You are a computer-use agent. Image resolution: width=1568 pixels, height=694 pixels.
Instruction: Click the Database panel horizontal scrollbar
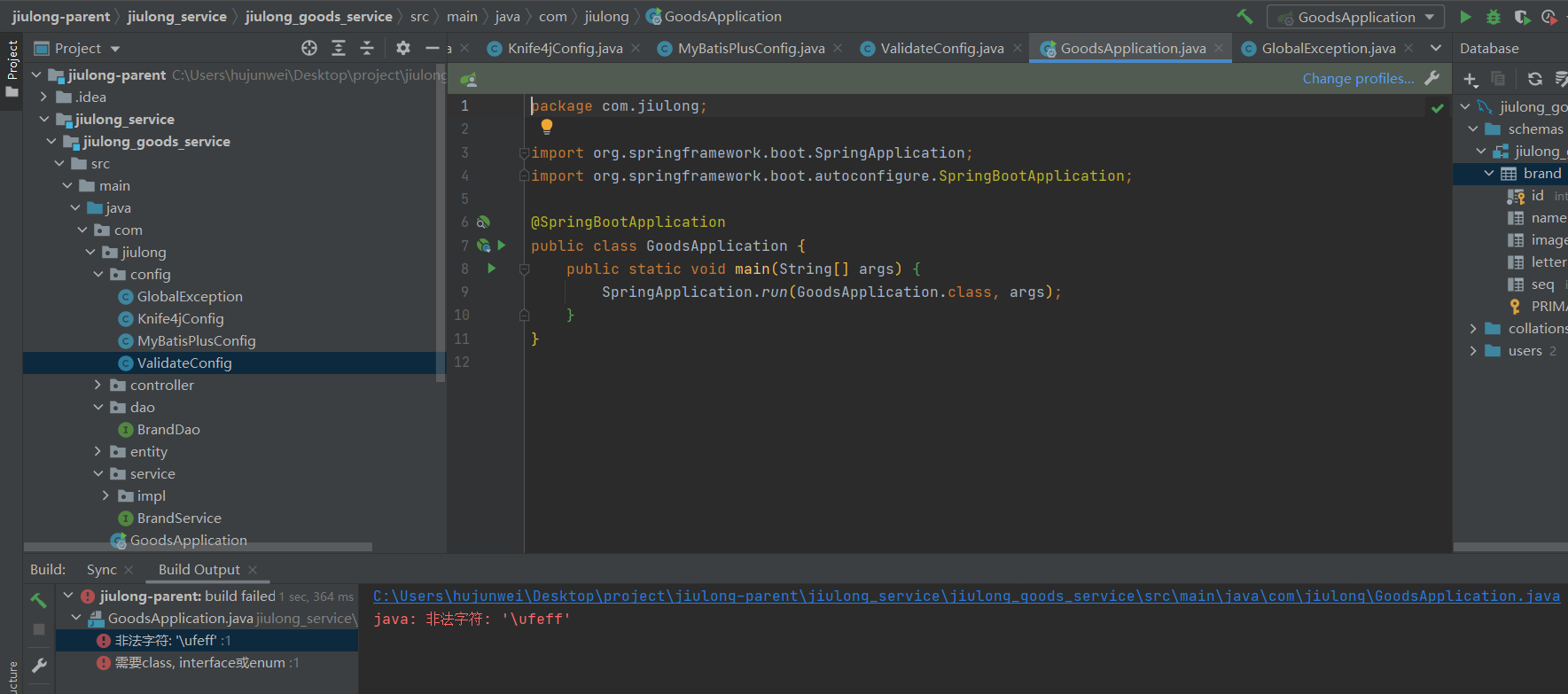tap(1510, 547)
